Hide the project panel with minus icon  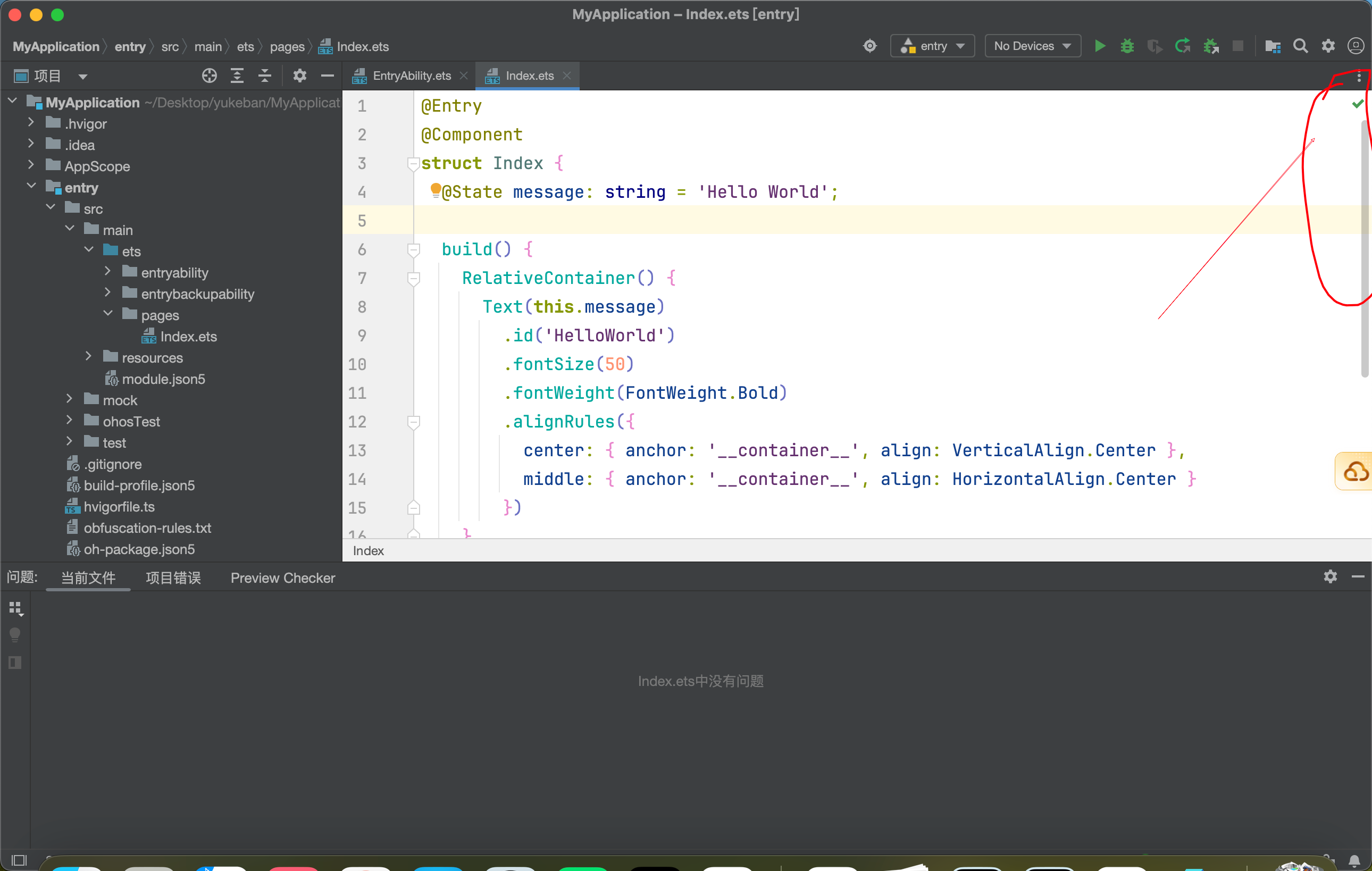(x=327, y=76)
